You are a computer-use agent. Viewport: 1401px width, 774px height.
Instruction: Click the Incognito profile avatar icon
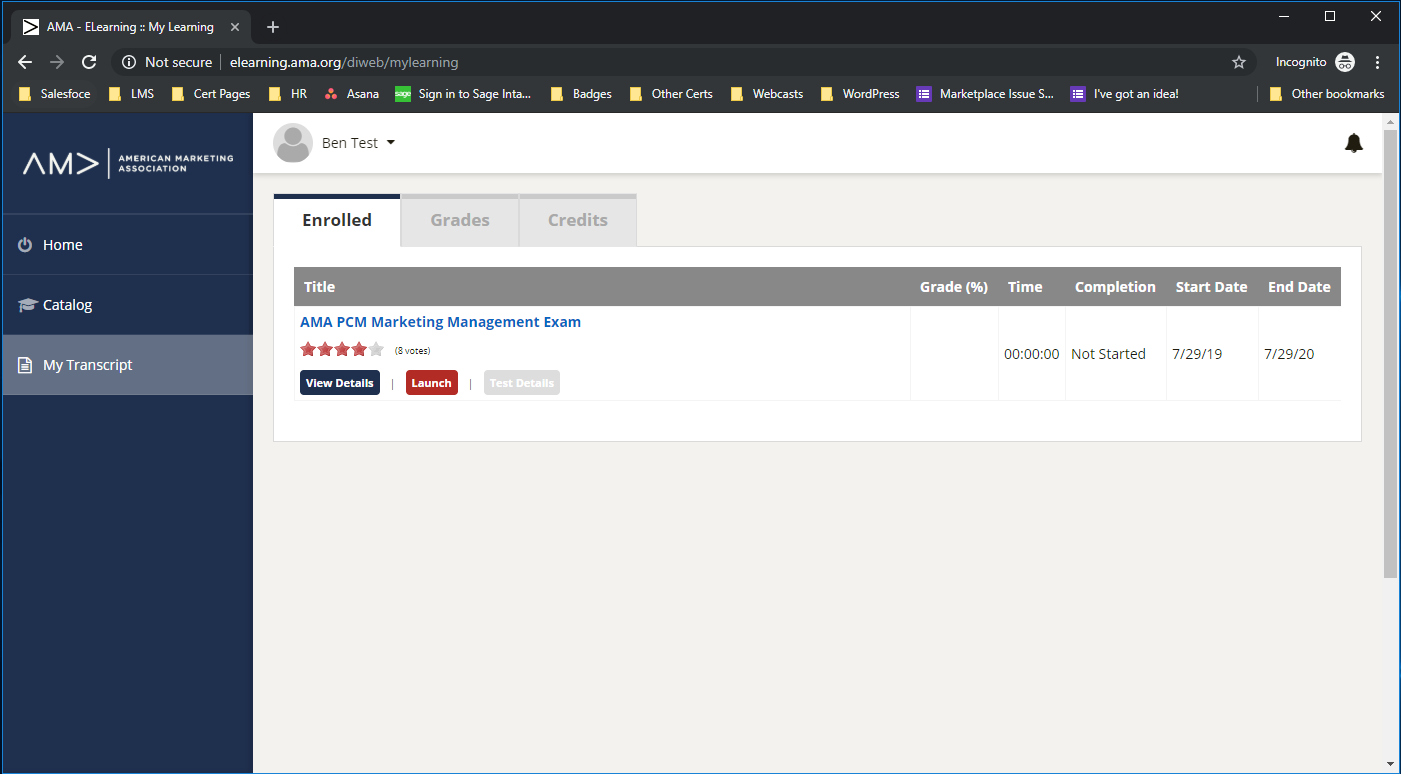(1344, 62)
